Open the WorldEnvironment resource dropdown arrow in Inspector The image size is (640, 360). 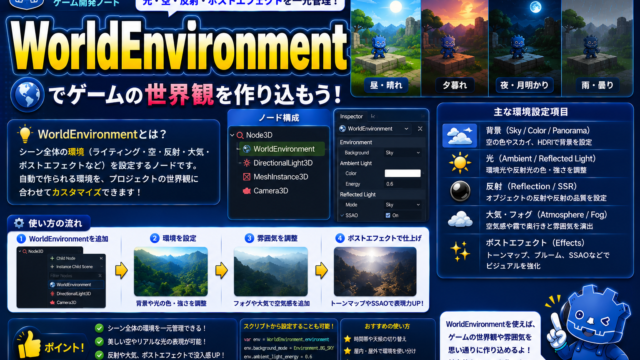[x=406, y=129]
